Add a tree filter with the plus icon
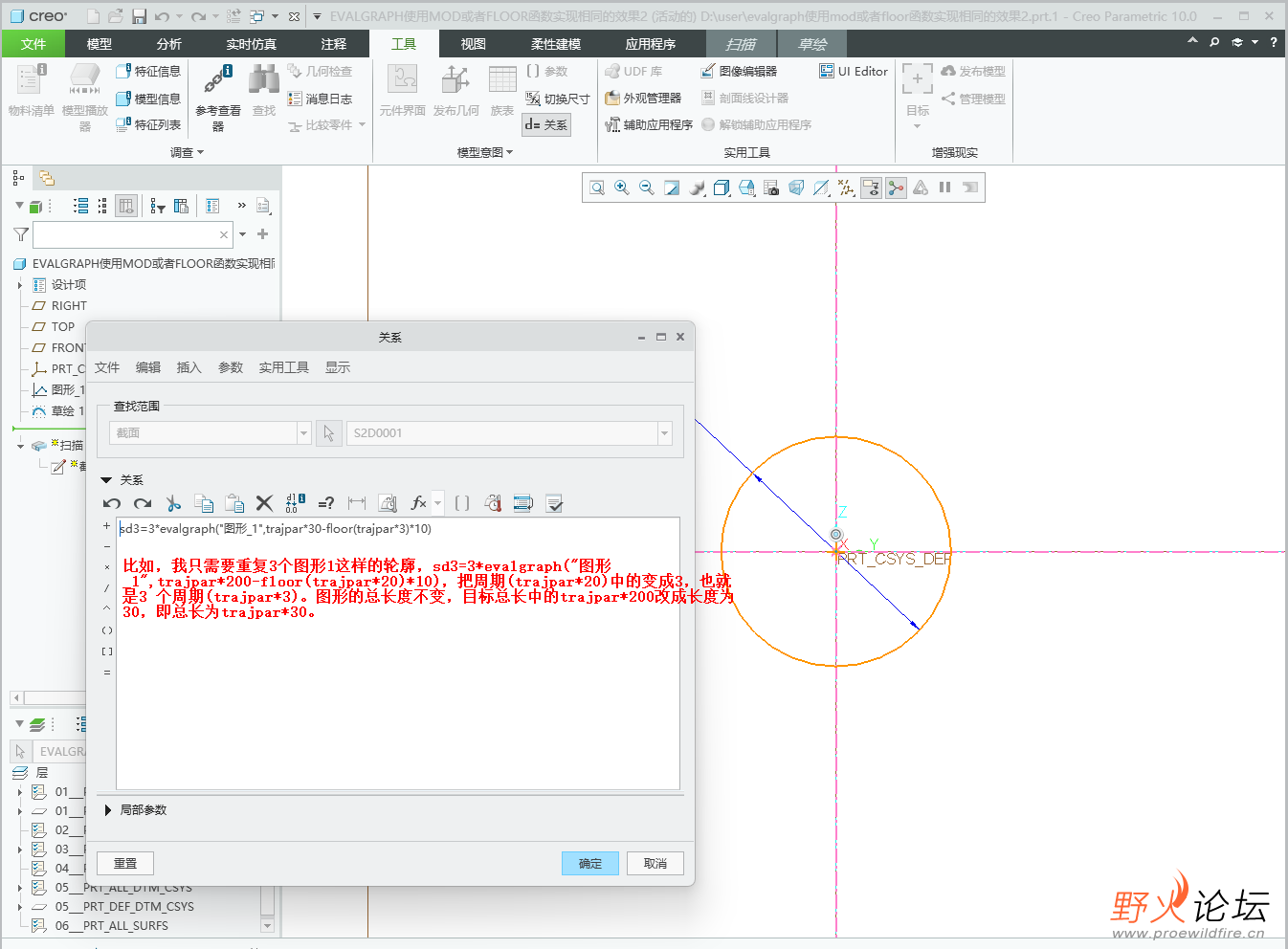Viewport: 1288px width, 949px height. pos(262,234)
